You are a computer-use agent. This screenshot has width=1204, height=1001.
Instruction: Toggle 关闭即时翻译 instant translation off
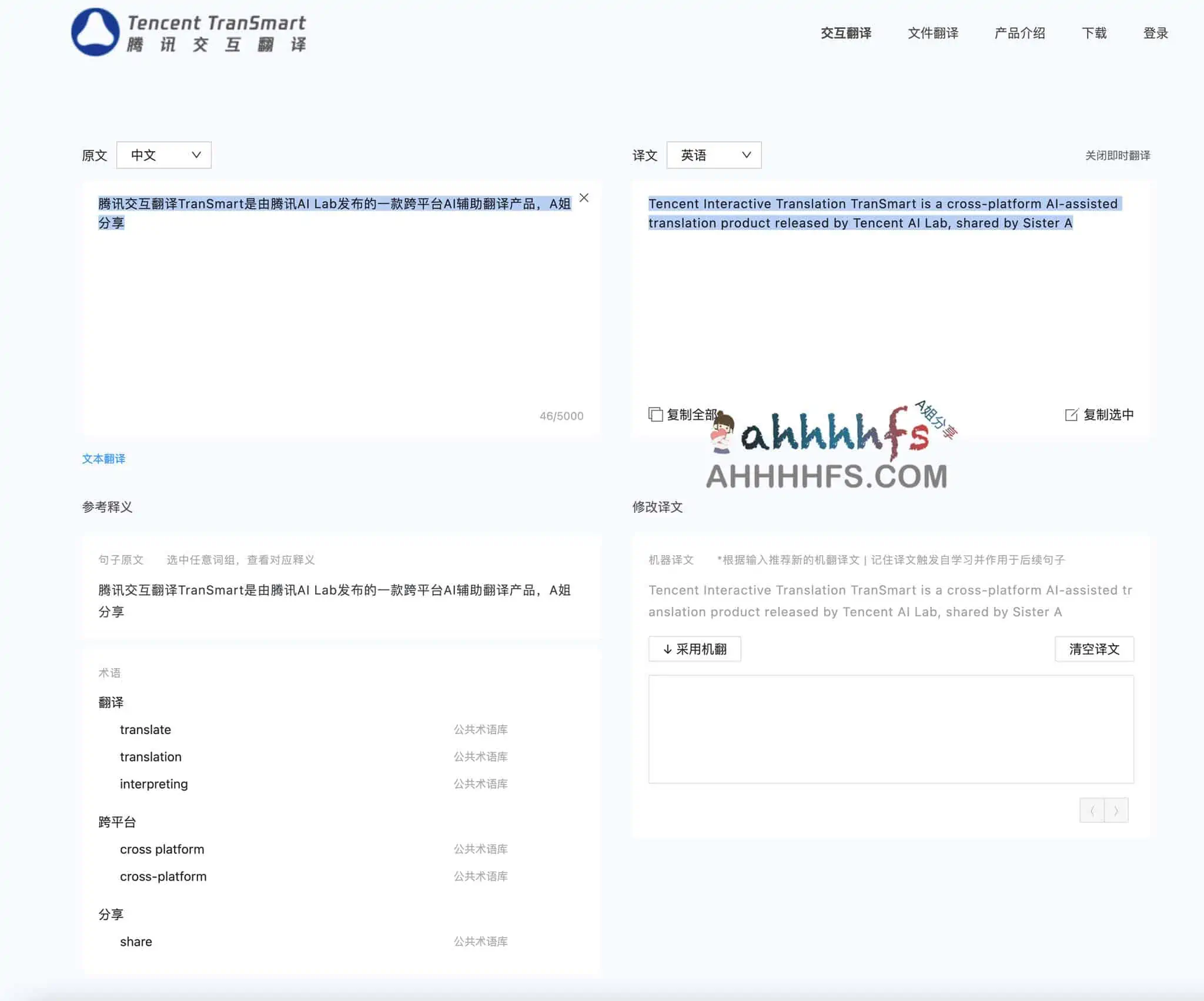point(1117,156)
